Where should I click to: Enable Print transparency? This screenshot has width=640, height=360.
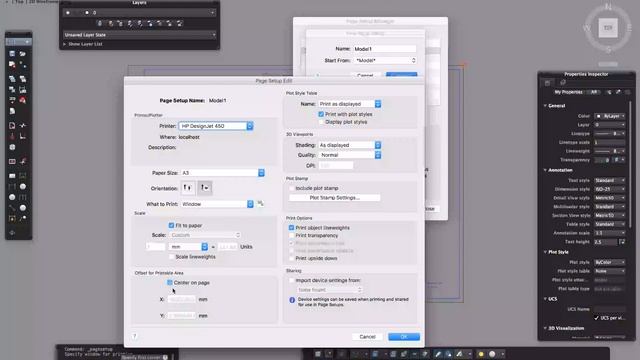pyautogui.click(x=291, y=236)
